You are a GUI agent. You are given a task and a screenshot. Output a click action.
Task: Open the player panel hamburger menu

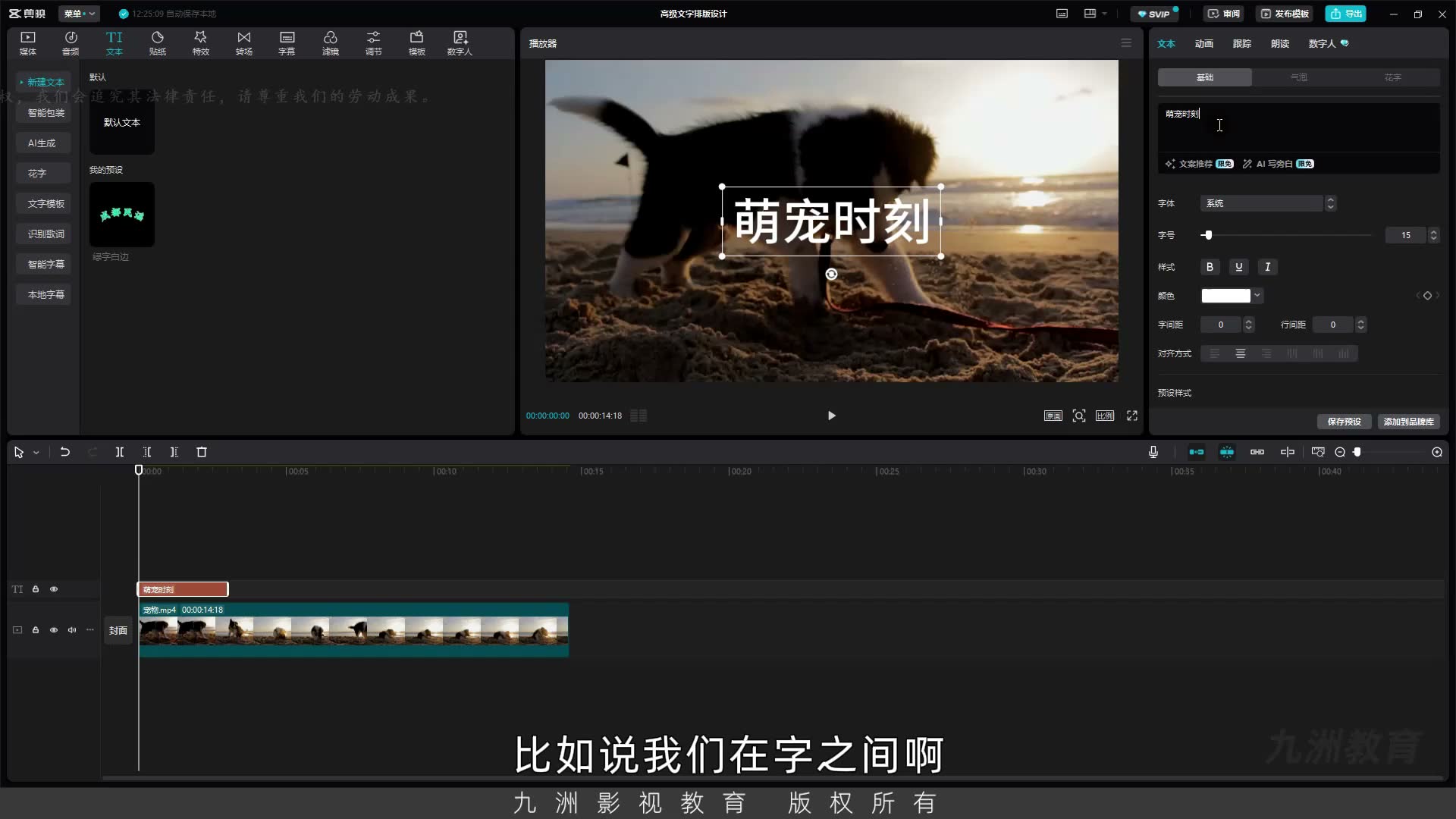tap(1126, 43)
